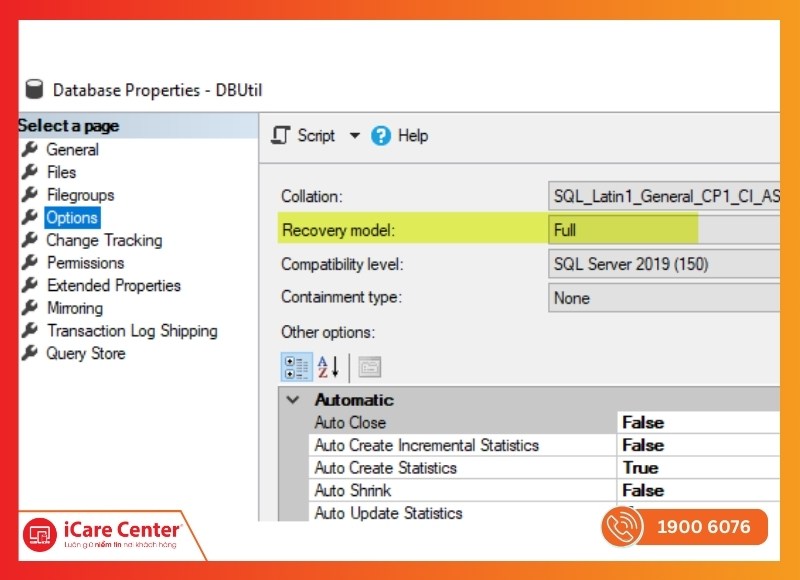Click the Select a page header

click(x=138, y=125)
